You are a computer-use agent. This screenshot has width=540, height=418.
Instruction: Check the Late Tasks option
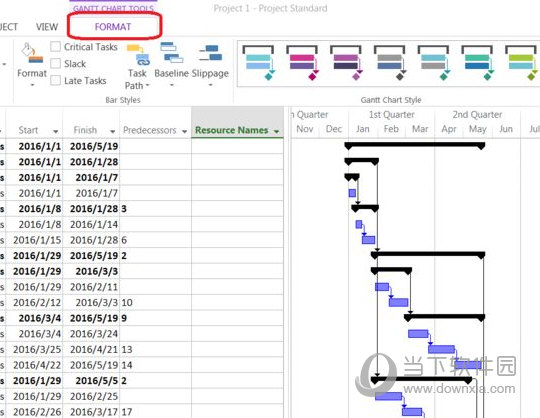tap(55, 80)
